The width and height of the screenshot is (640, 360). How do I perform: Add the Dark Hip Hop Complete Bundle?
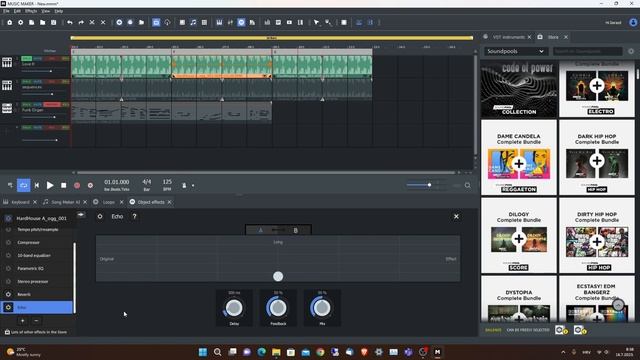tap(597, 160)
